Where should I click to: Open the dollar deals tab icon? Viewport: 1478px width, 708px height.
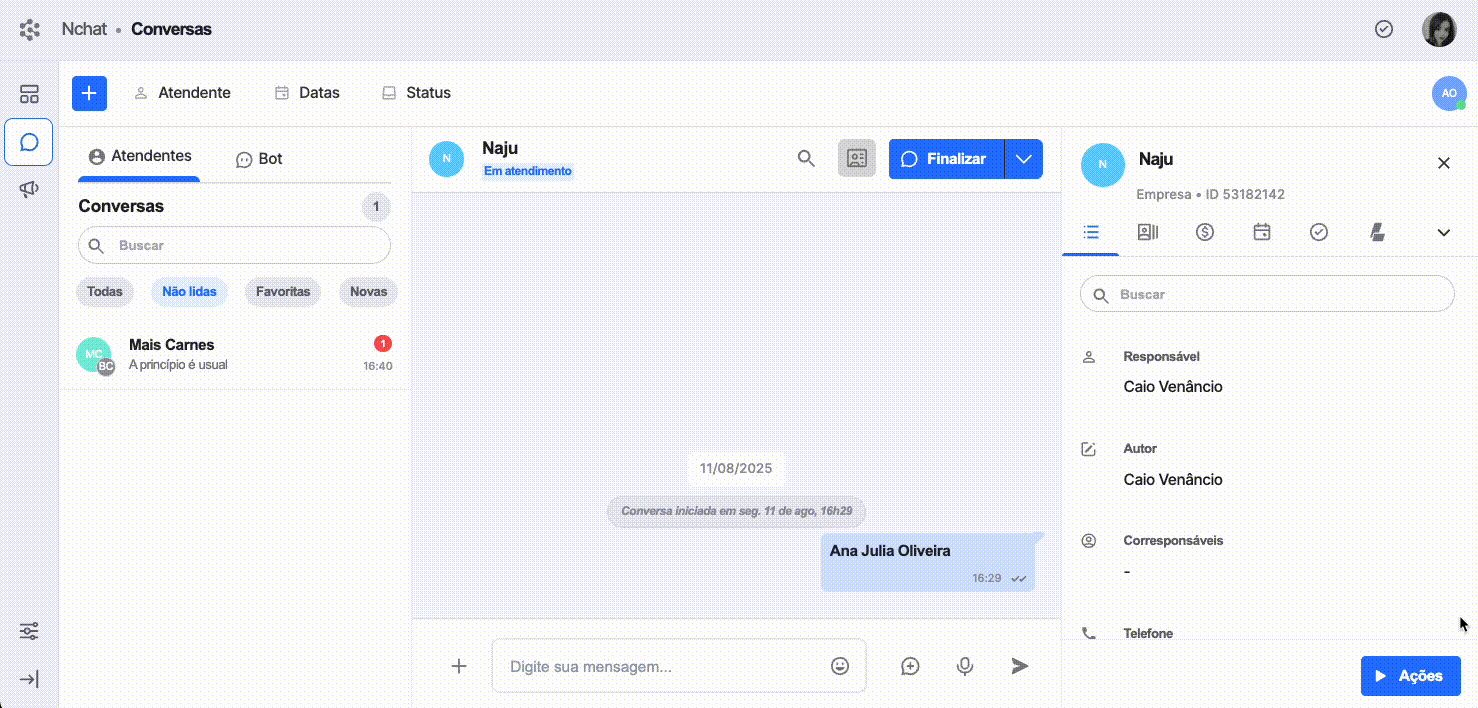pyautogui.click(x=1205, y=232)
